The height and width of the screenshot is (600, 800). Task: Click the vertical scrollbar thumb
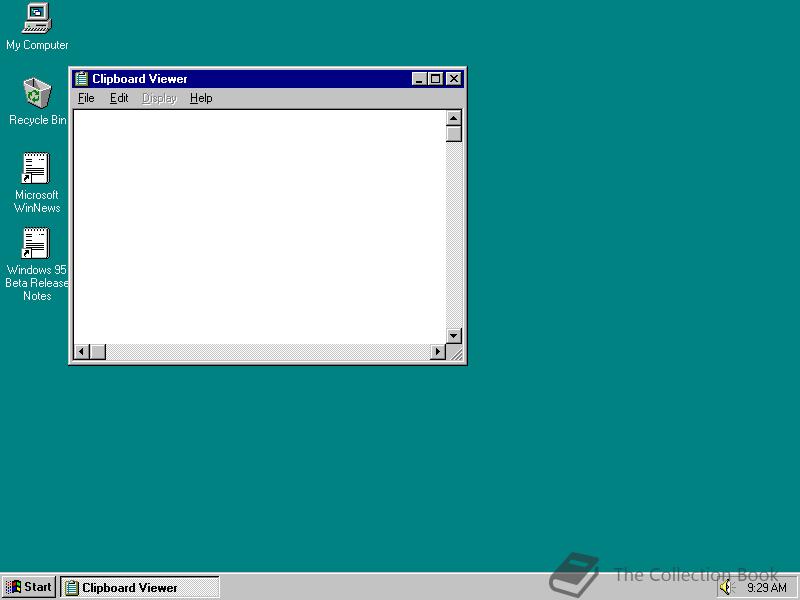(x=454, y=134)
